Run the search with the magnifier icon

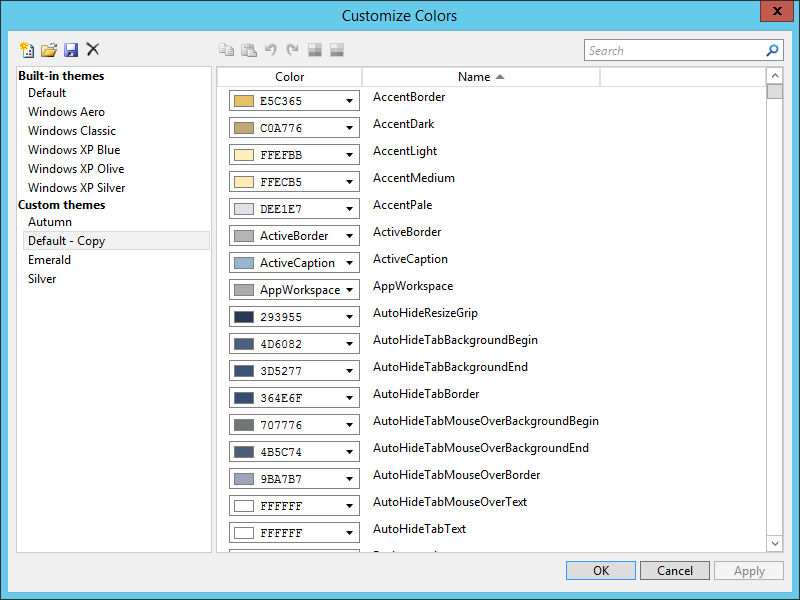(772, 50)
